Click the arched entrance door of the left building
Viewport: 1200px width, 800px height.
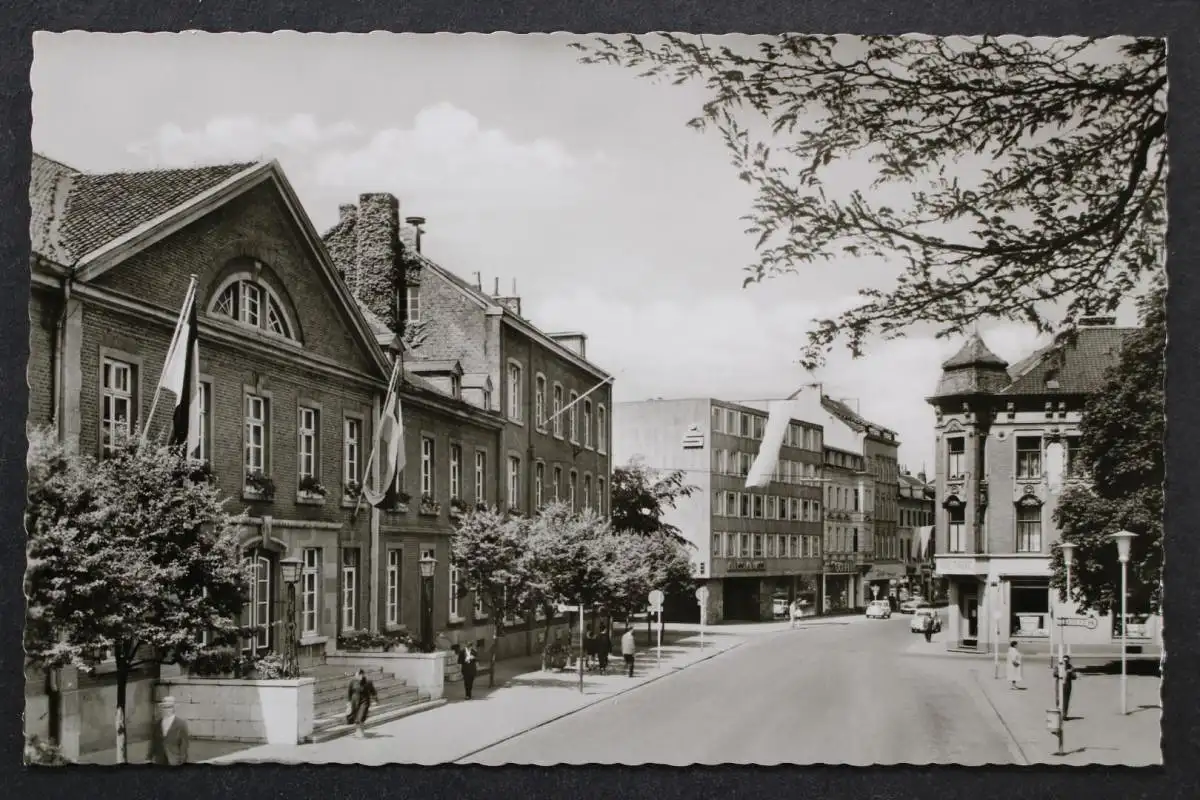pos(257,600)
